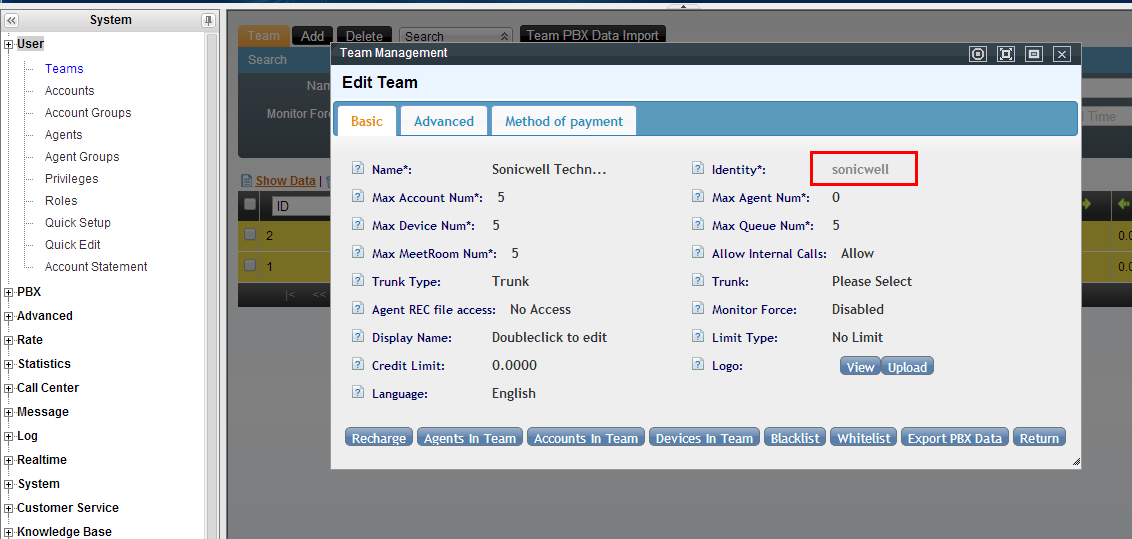Image resolution: width=1132 pixels, height=539 pixels.
Task: Expand the PBX tree node
Action: [x=9, y=293]
